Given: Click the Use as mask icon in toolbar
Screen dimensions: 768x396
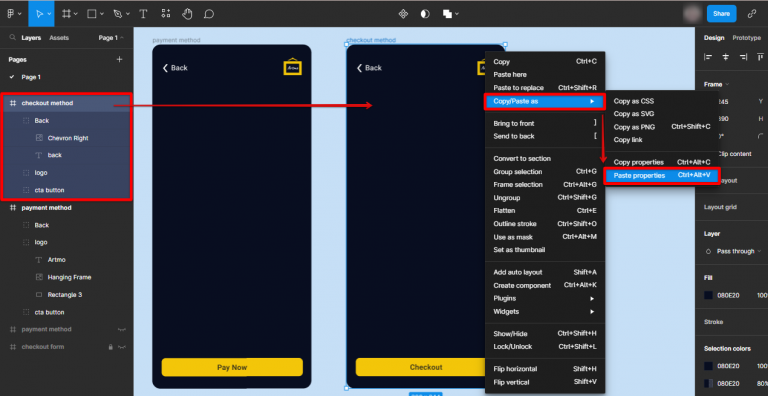Looking at the screenshot, I should click(x=425, y=14).
